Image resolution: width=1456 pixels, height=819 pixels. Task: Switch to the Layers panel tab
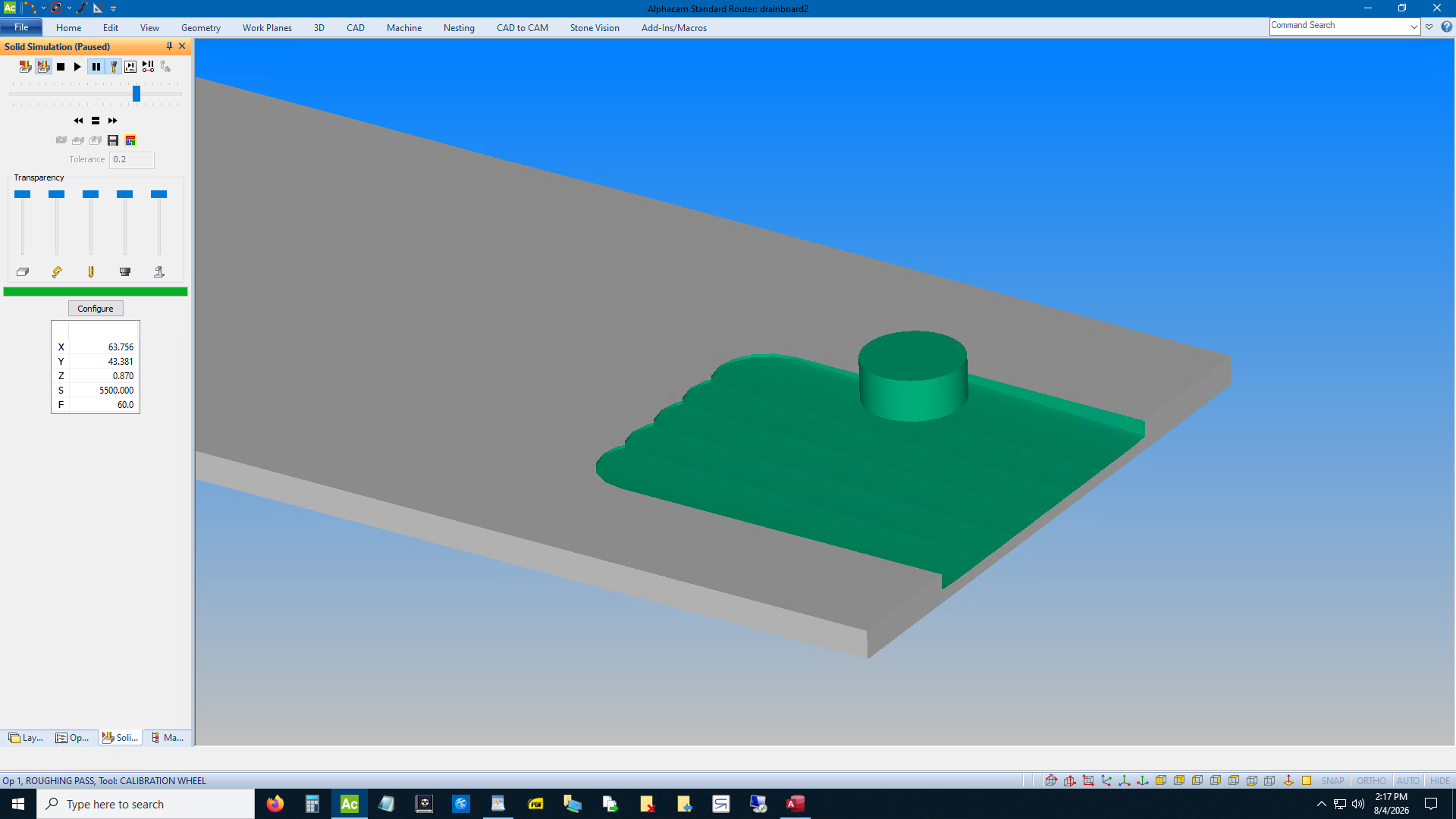click(26, 738)
